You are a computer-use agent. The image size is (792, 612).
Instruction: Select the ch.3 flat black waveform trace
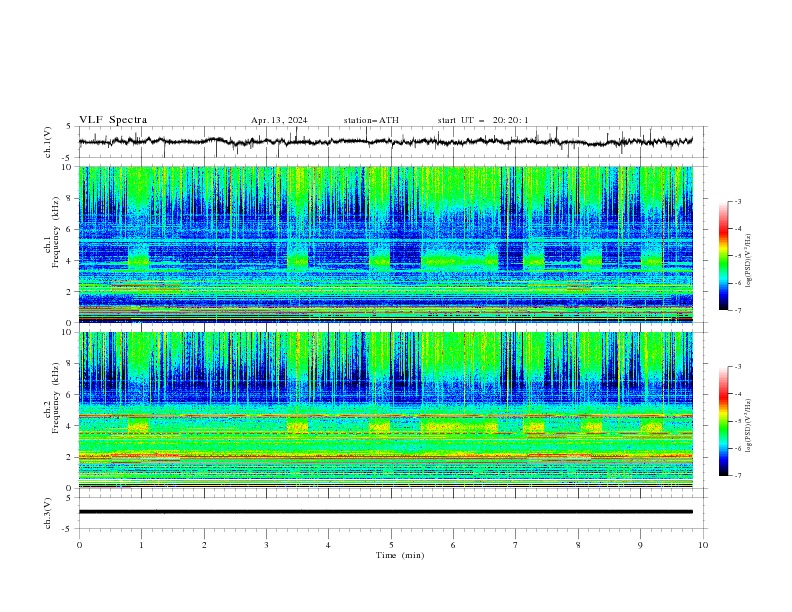[x=385, y=512]
